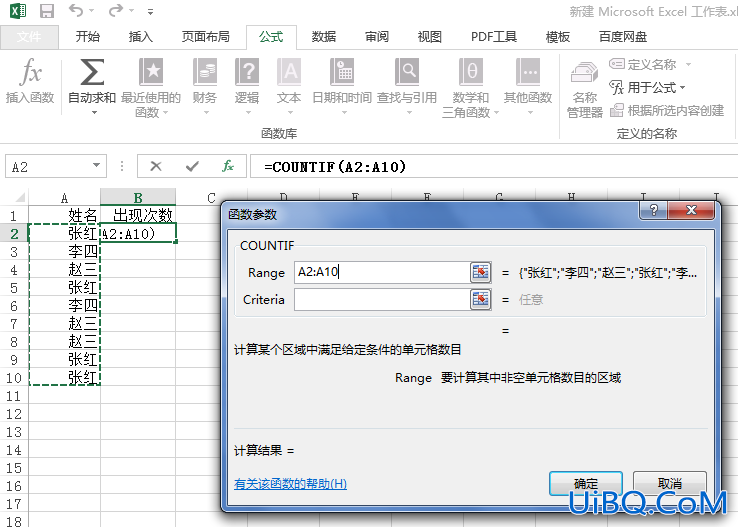Switch to the Insert (插入) tab
Image resolution: width=738 pixels, height=527 pixels.
[x=141, y=37]
